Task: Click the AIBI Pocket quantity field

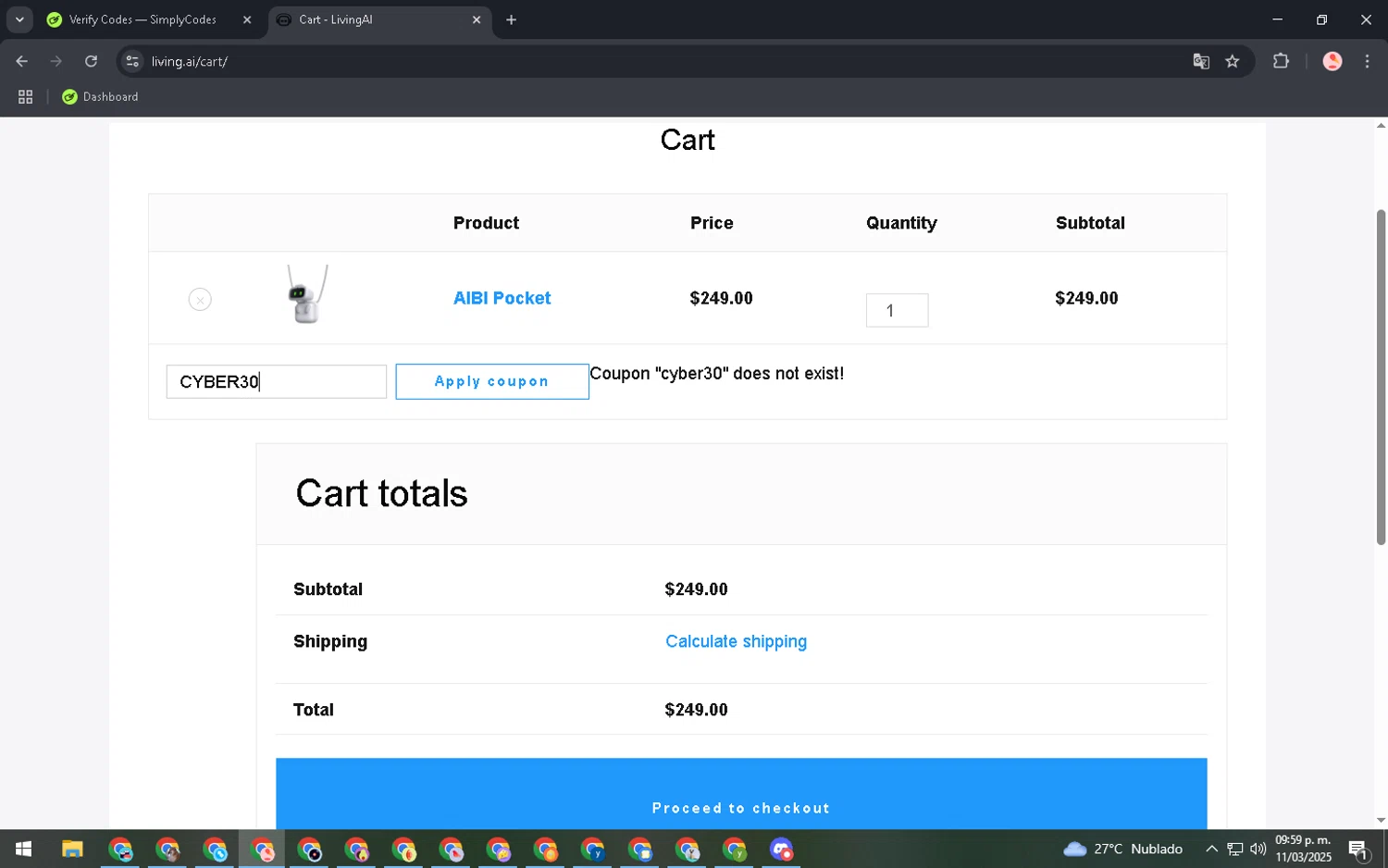Action: coord(897,310)
